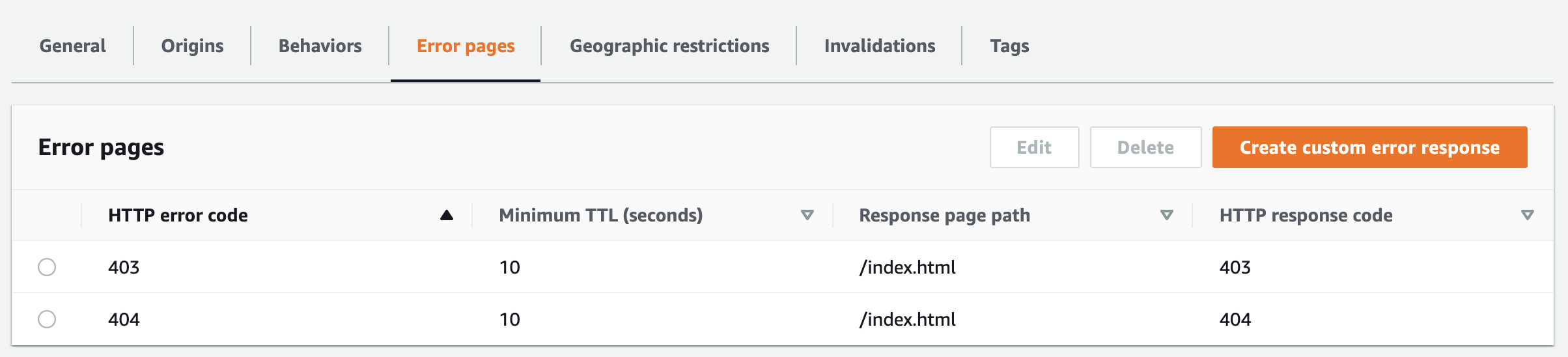This screenshot has height=357, width=1568.
Task: Go to the Behaviors tab
Action: pyautogui.click(x=320, y=46)
